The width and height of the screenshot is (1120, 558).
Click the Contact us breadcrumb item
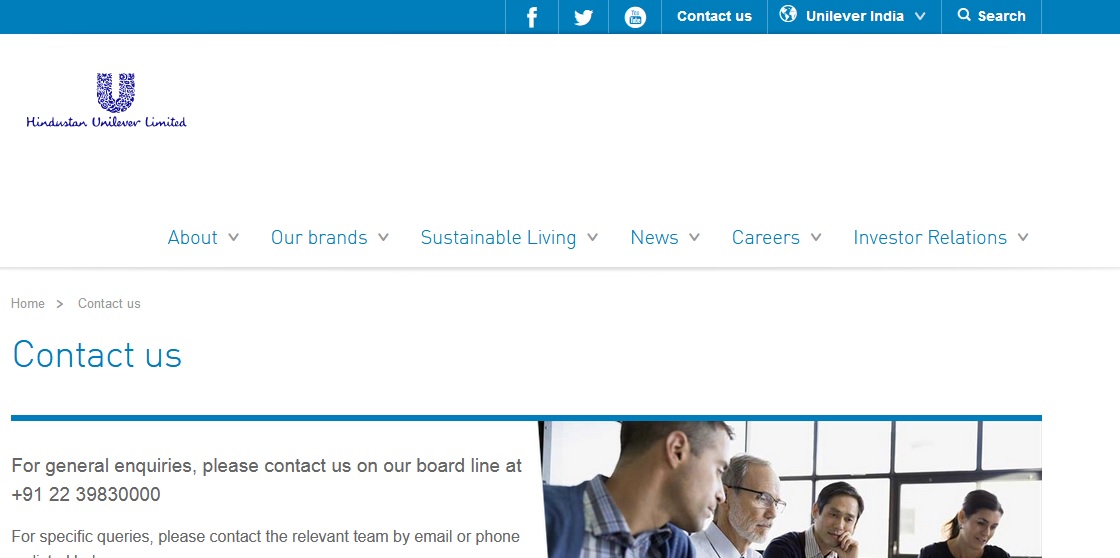(x=109, y=304)
